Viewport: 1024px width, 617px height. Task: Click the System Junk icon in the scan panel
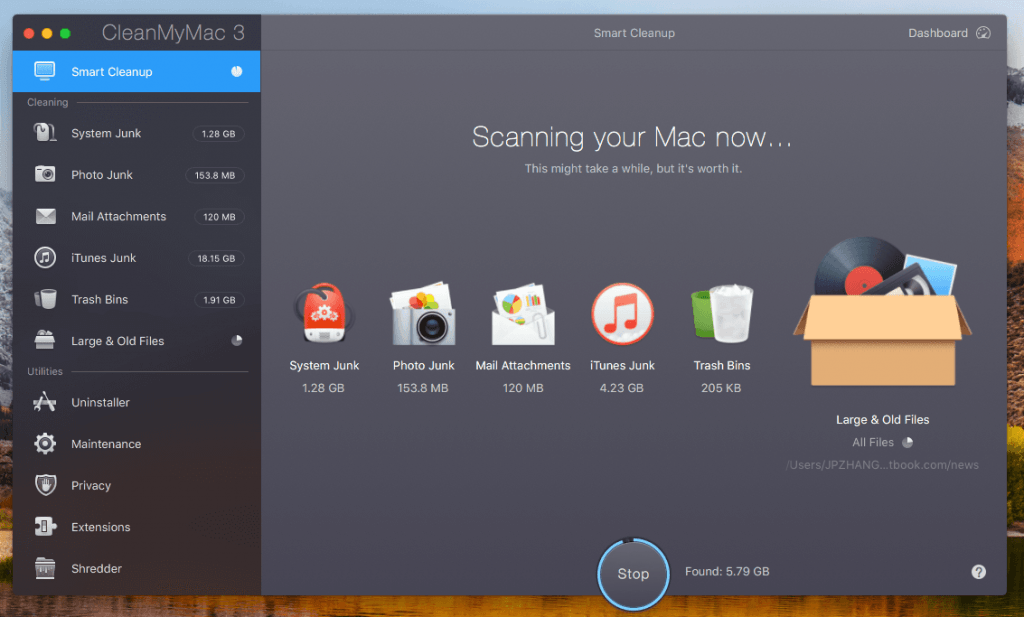click(322, 312)
